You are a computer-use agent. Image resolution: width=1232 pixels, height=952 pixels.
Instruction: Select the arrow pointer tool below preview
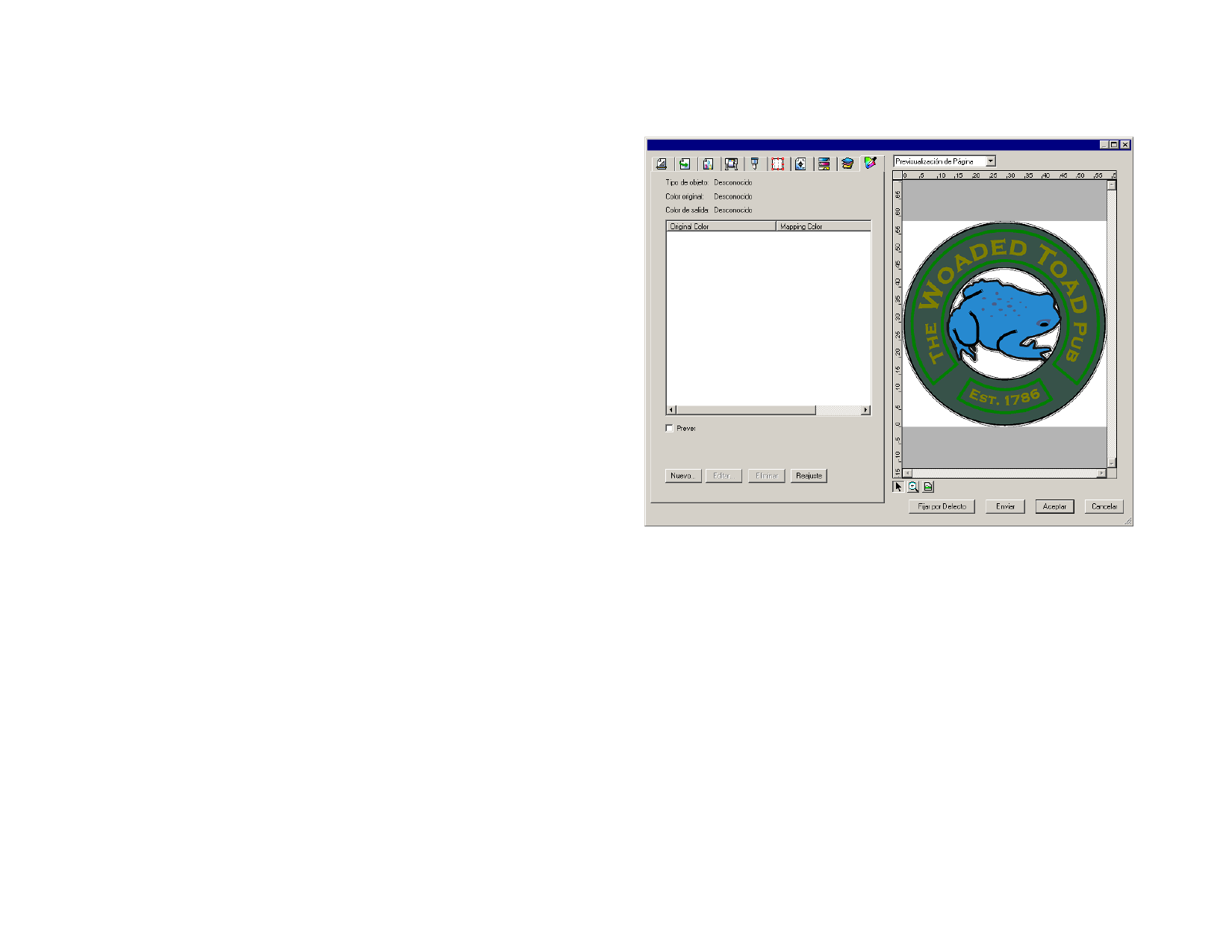tap(898, 487)
